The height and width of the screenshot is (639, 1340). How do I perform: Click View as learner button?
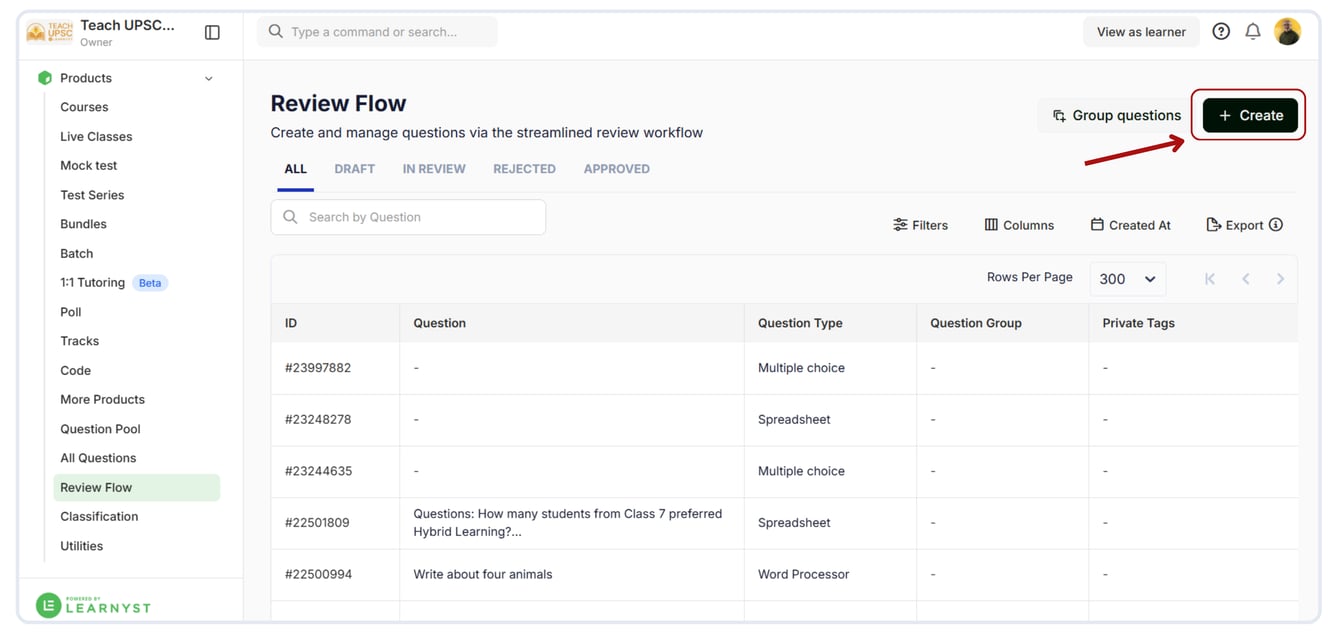click(1141, 32)
